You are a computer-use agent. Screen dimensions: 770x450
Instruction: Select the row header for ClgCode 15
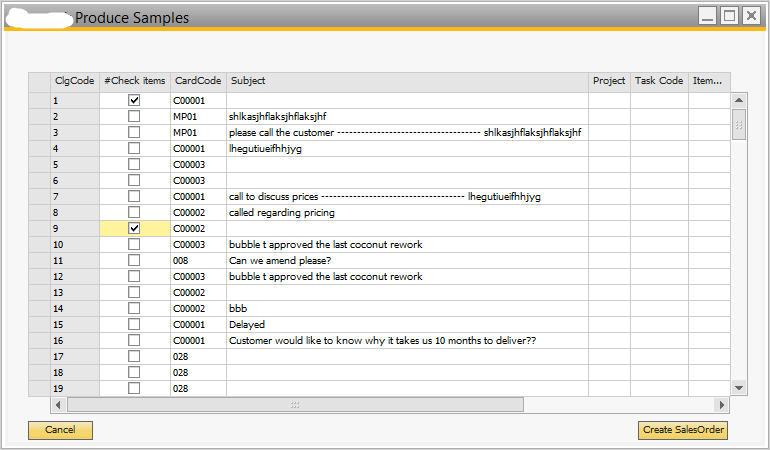point(39,325)
